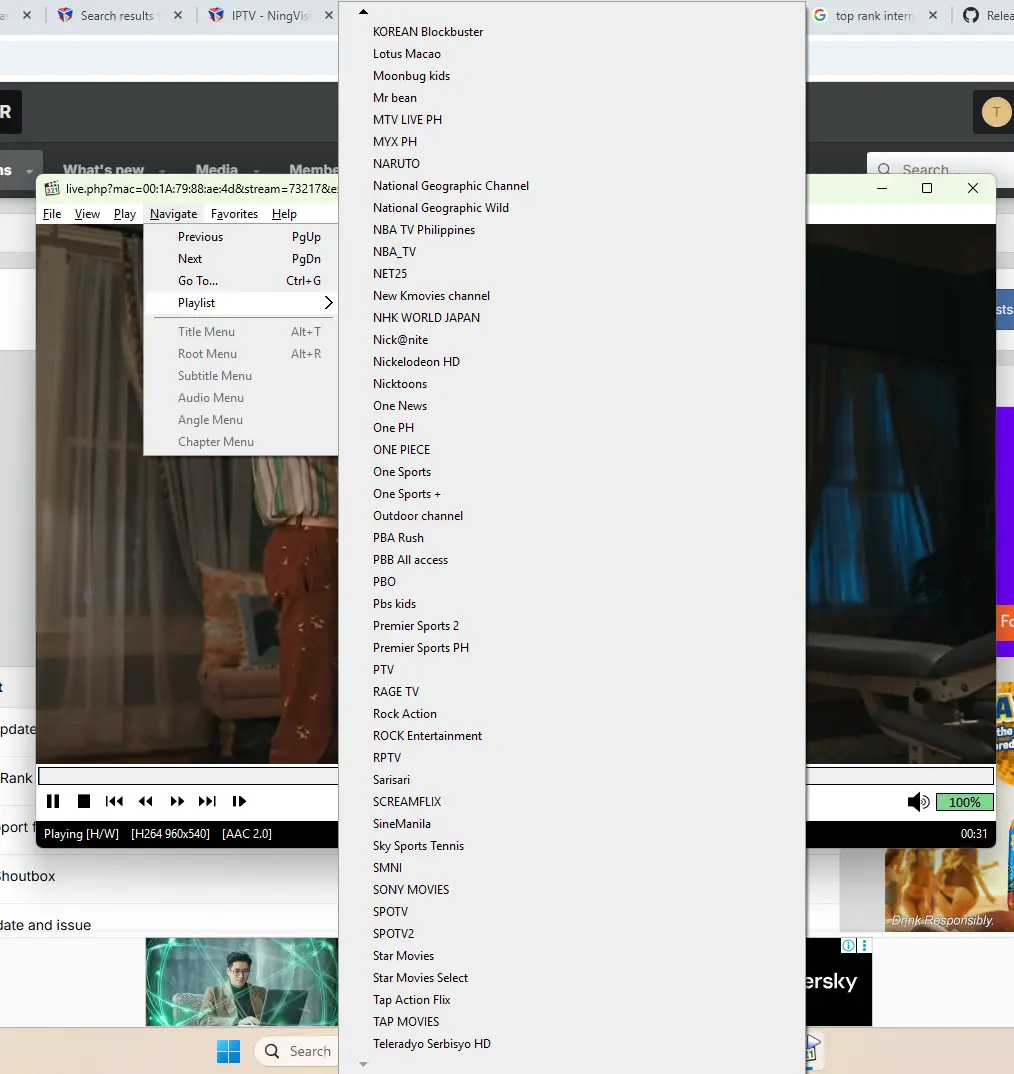Open the File menu
Screen dimensions: 1014x1074
tap(52, 214)
